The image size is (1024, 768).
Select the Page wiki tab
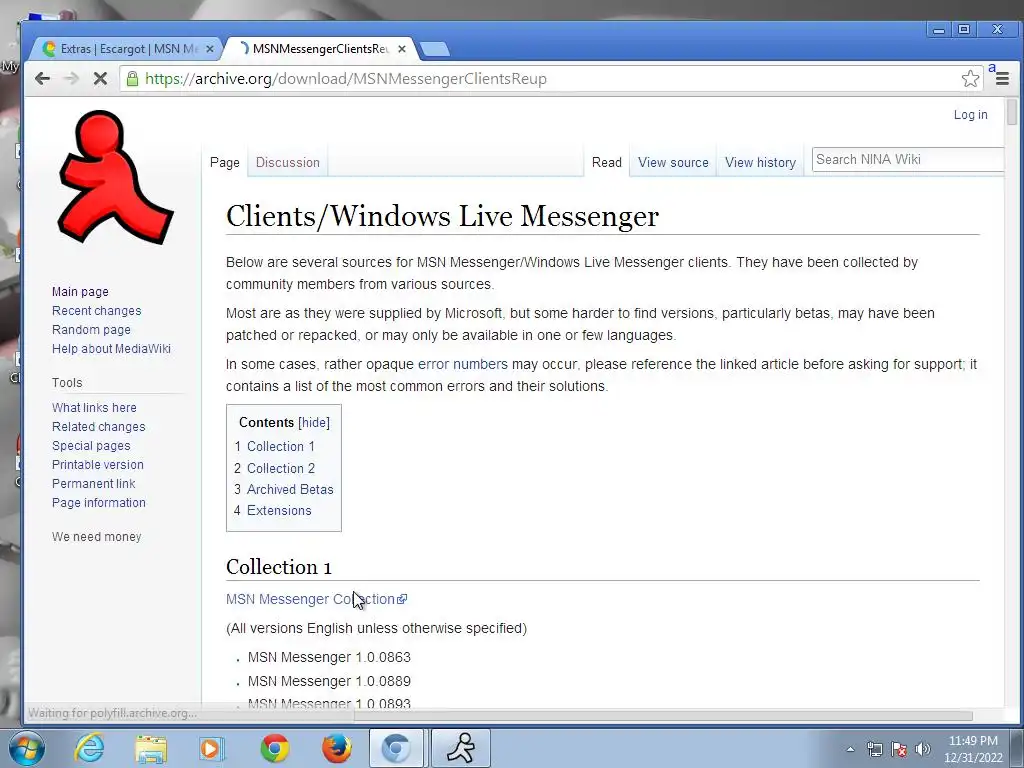coord(225,162)
